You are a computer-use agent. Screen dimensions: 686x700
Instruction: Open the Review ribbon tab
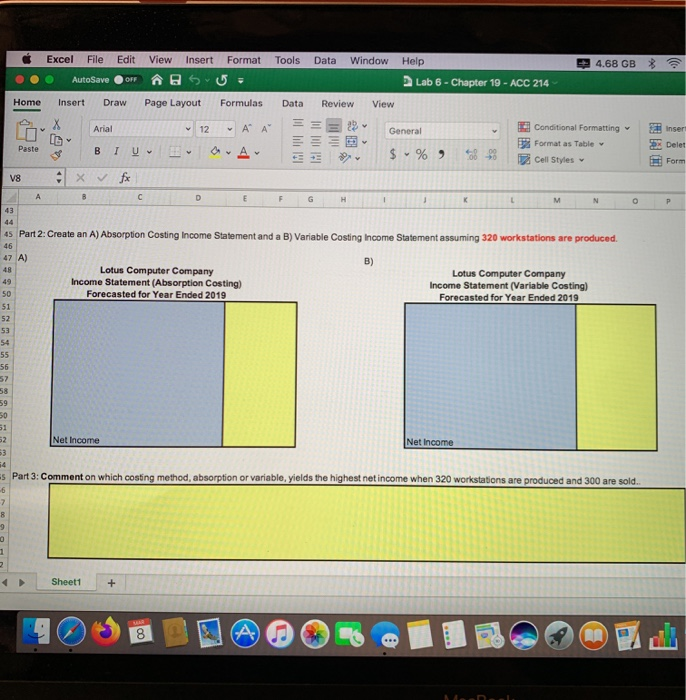(x=337, y=104)
